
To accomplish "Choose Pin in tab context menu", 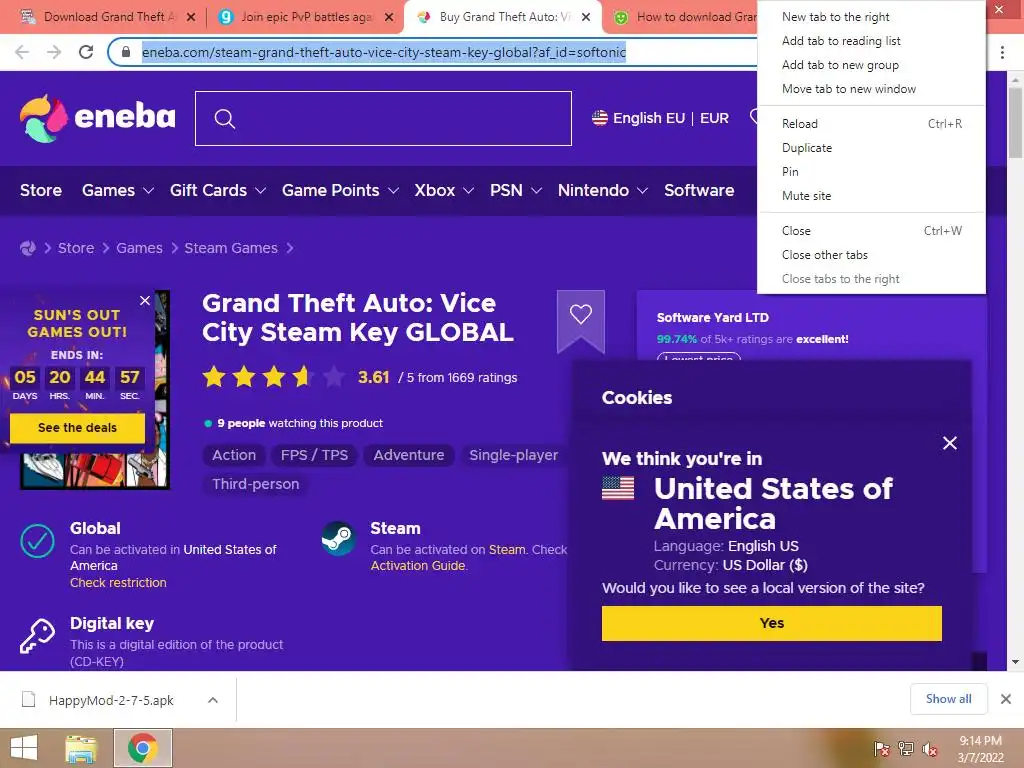I will 871,172.
